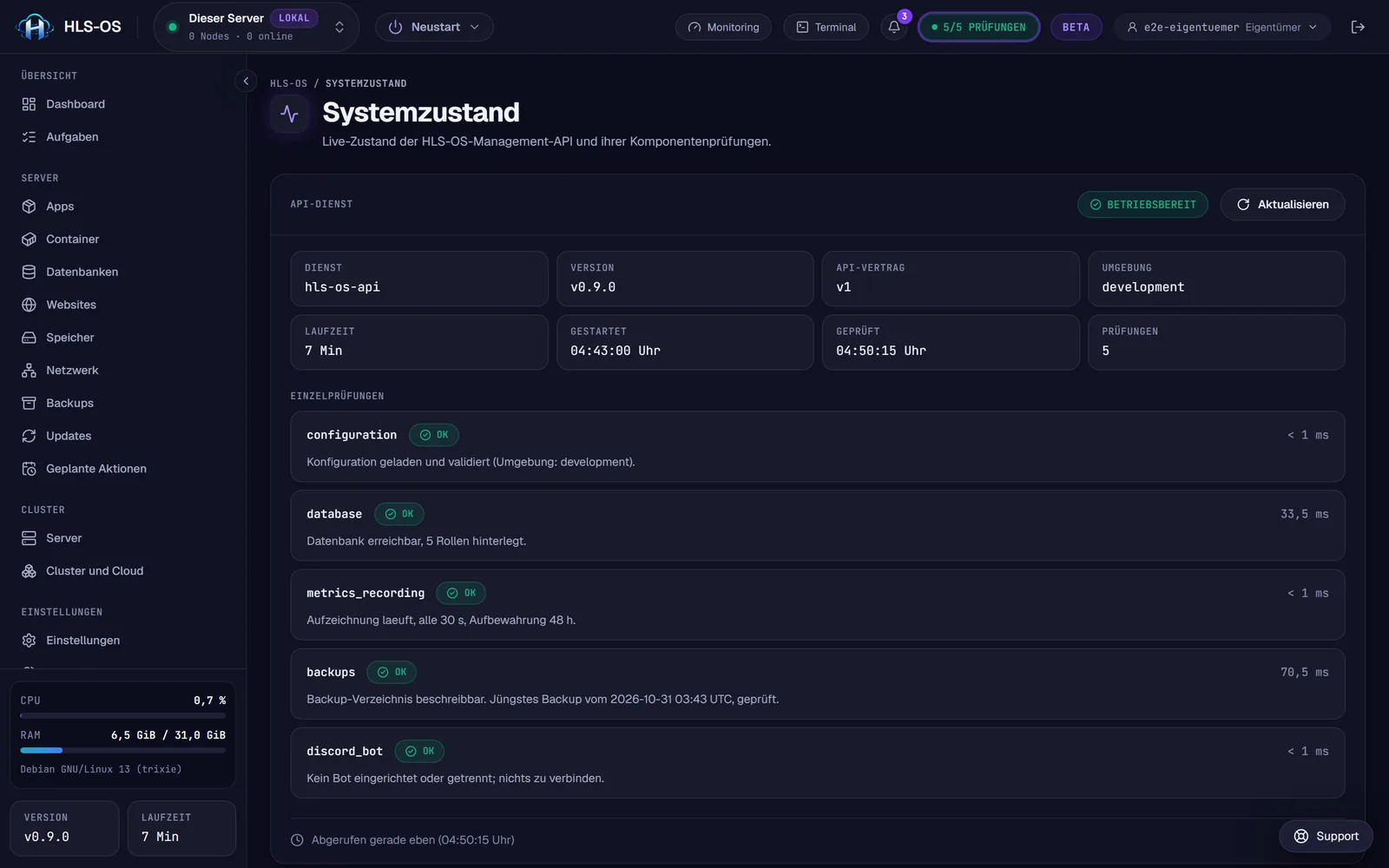Screen dimensions: 1389x868
Task: Click the Prüfungen 5 card
Action: (x=1216, y=342)
